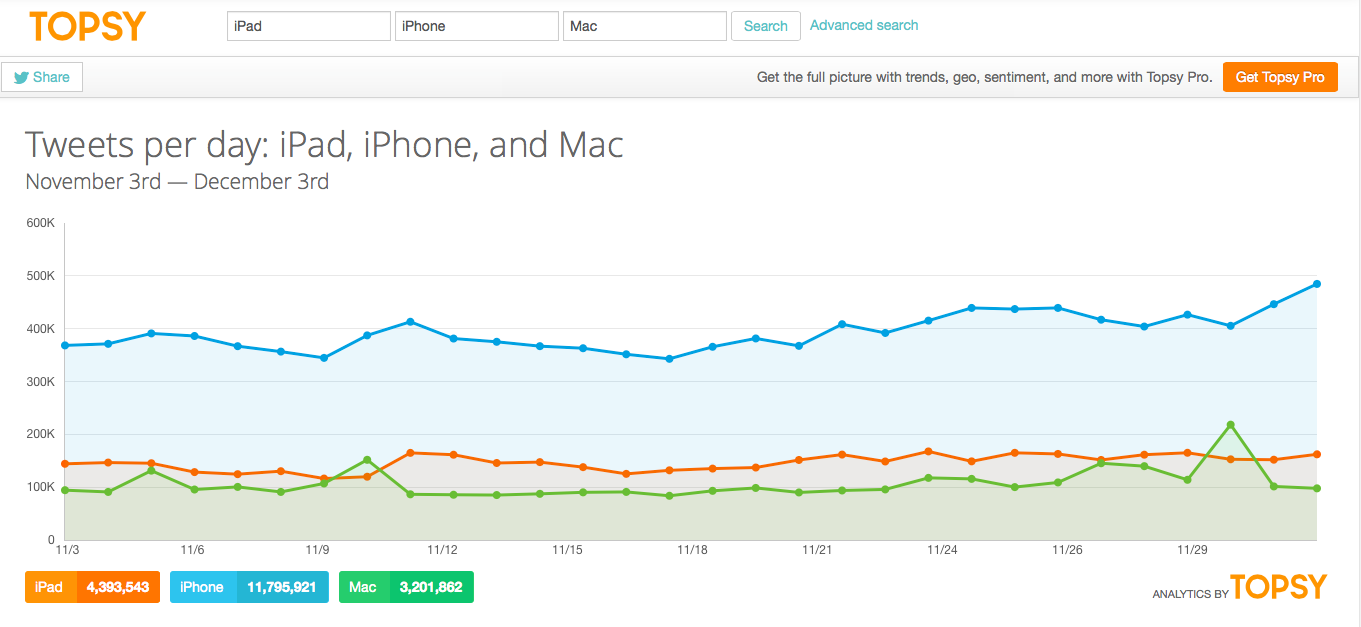Click the iPad total 4,393,543 count
This screenshot has width=1361, height=627.
click(118, 587)
